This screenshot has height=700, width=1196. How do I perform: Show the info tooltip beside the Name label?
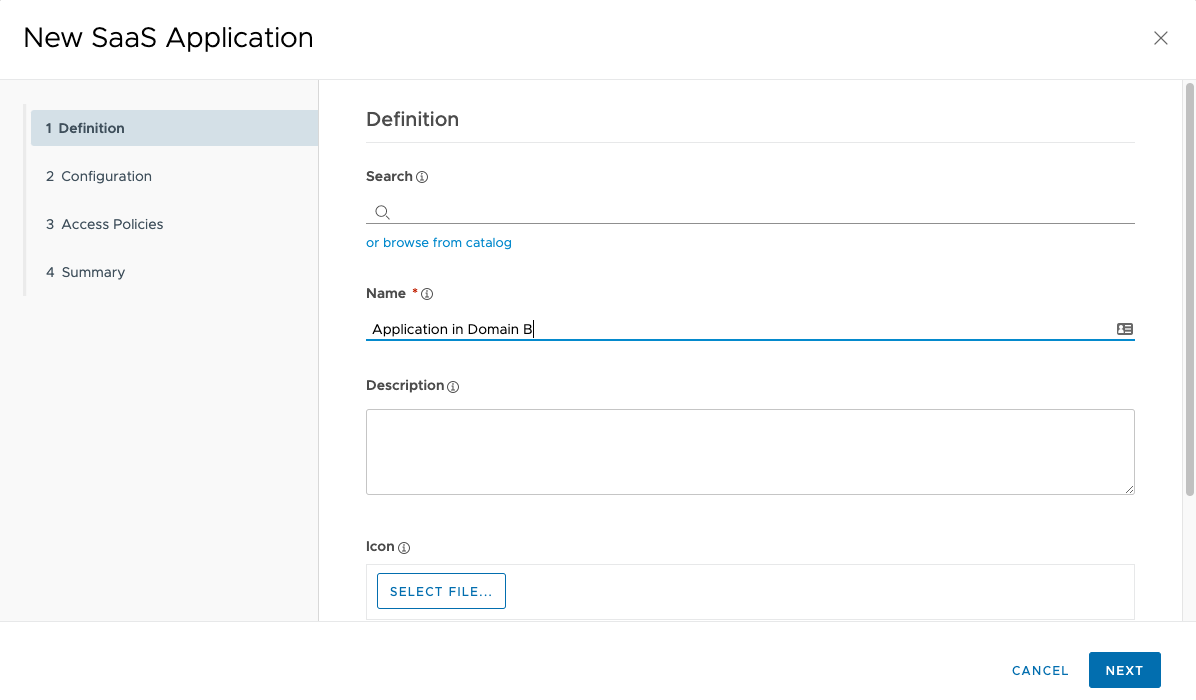tap(427, 294)
